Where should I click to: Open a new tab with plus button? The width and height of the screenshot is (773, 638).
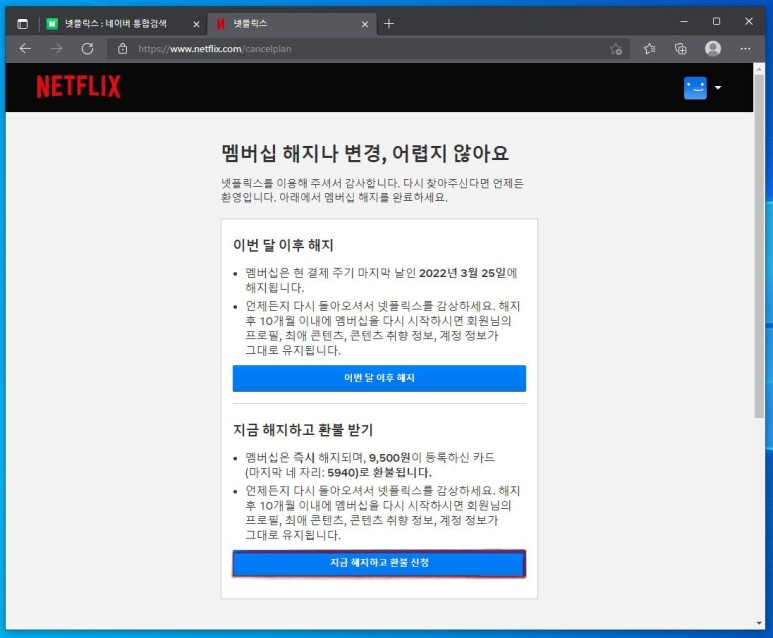tap(389, 24)
